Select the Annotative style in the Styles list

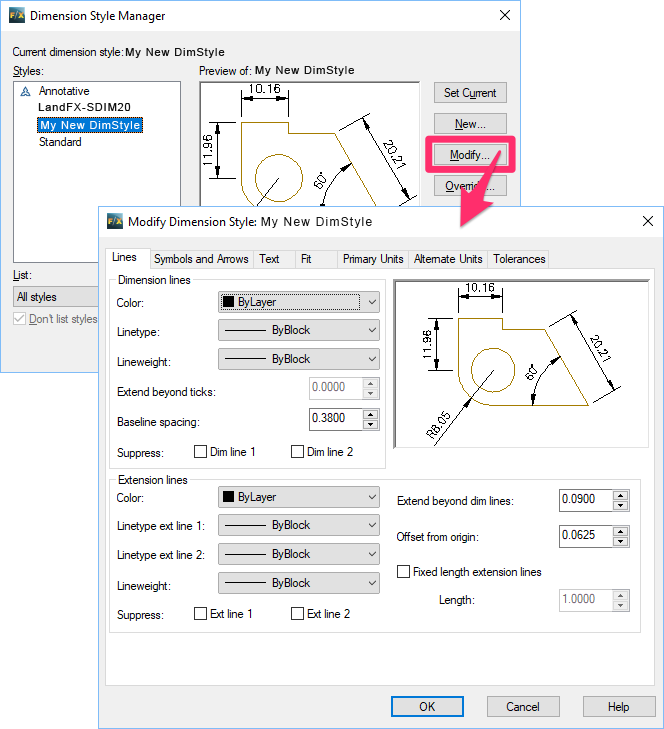point(64,91)
